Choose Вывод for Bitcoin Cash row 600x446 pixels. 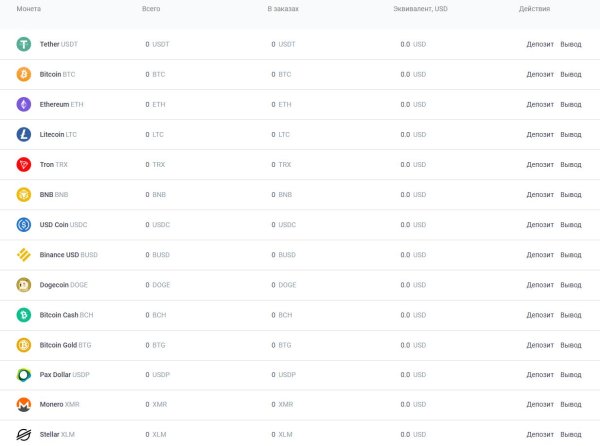point(570,315)
